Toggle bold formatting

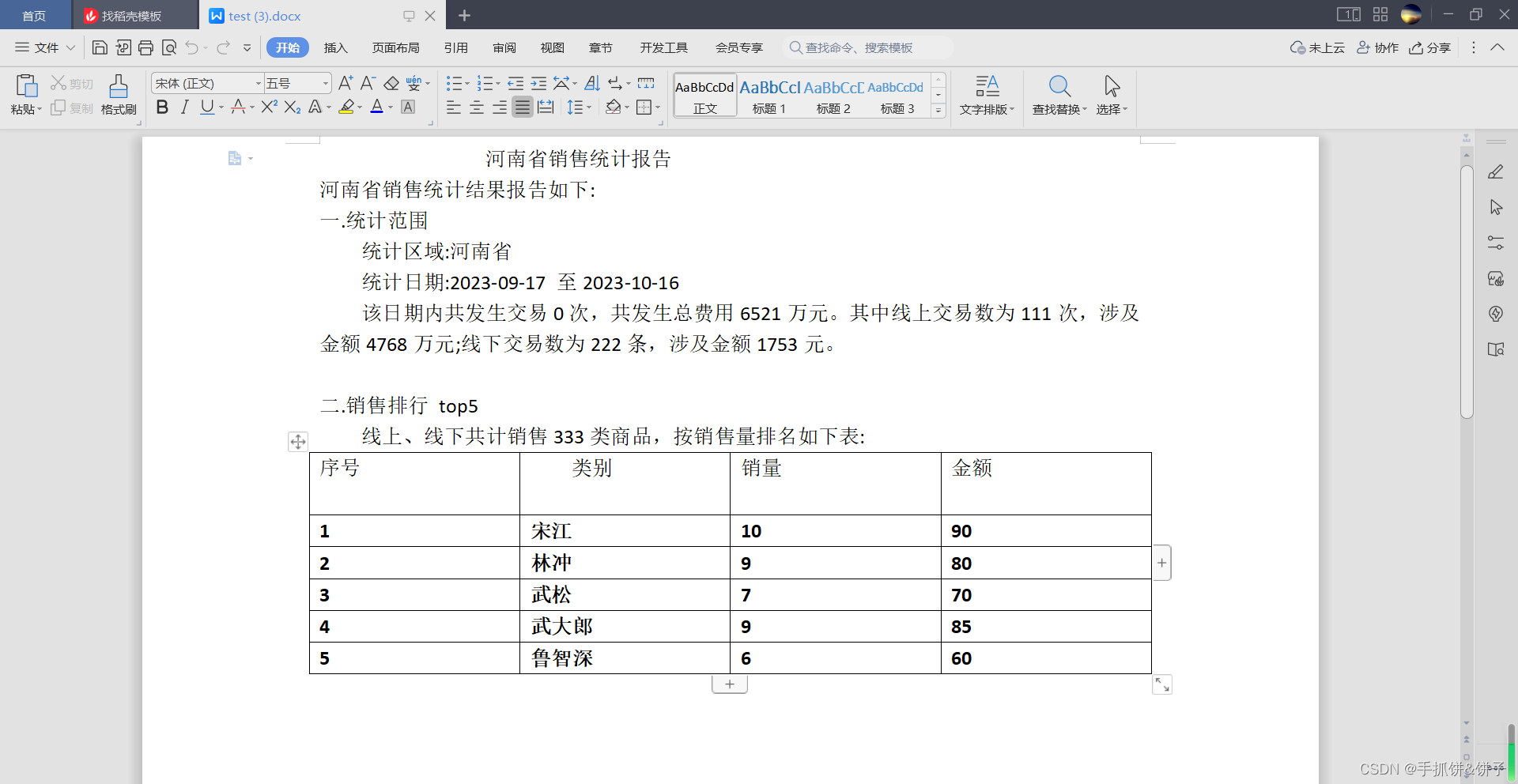coord(161,107)
